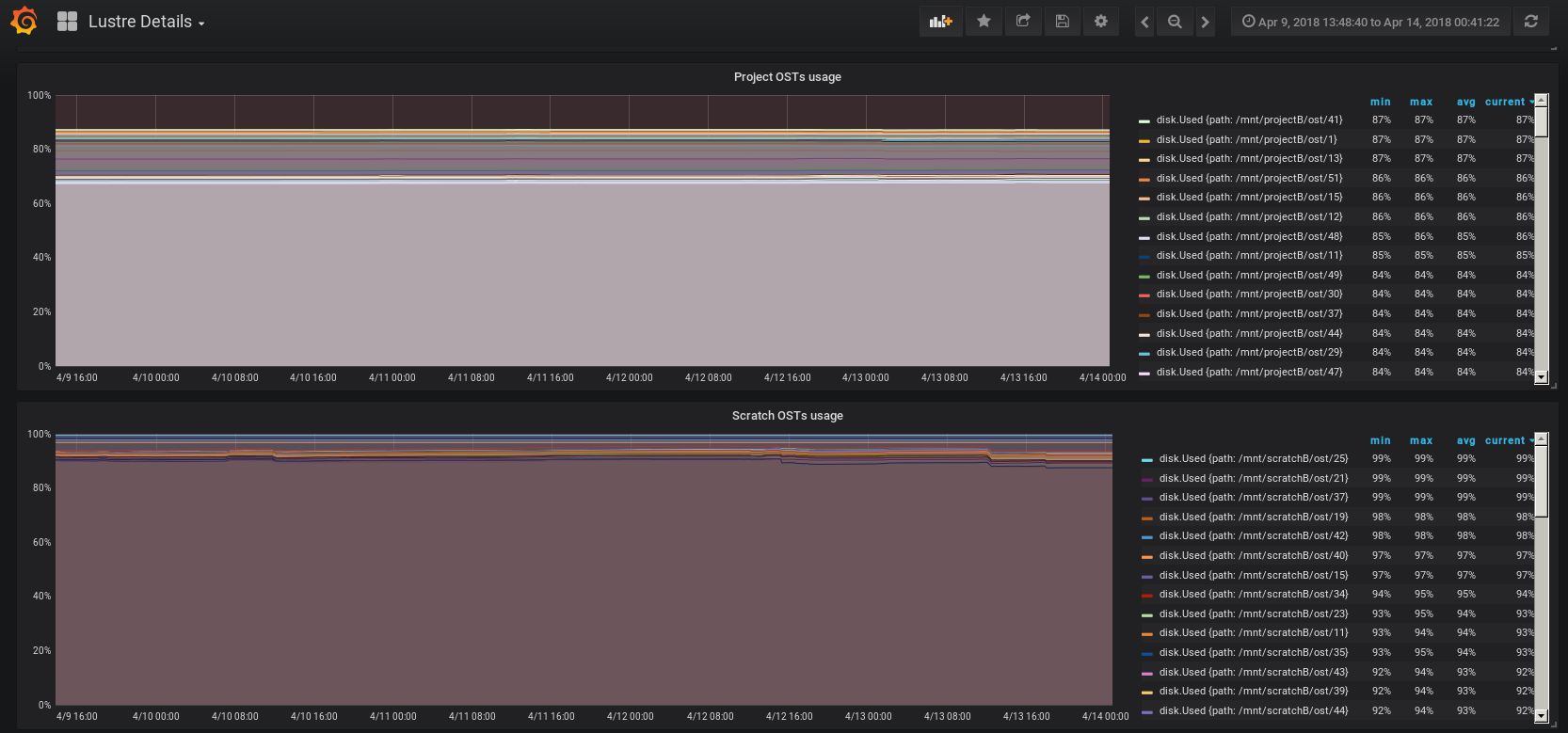
Task: Refresh the dashboard
Action: click(x=1531, y=22)
